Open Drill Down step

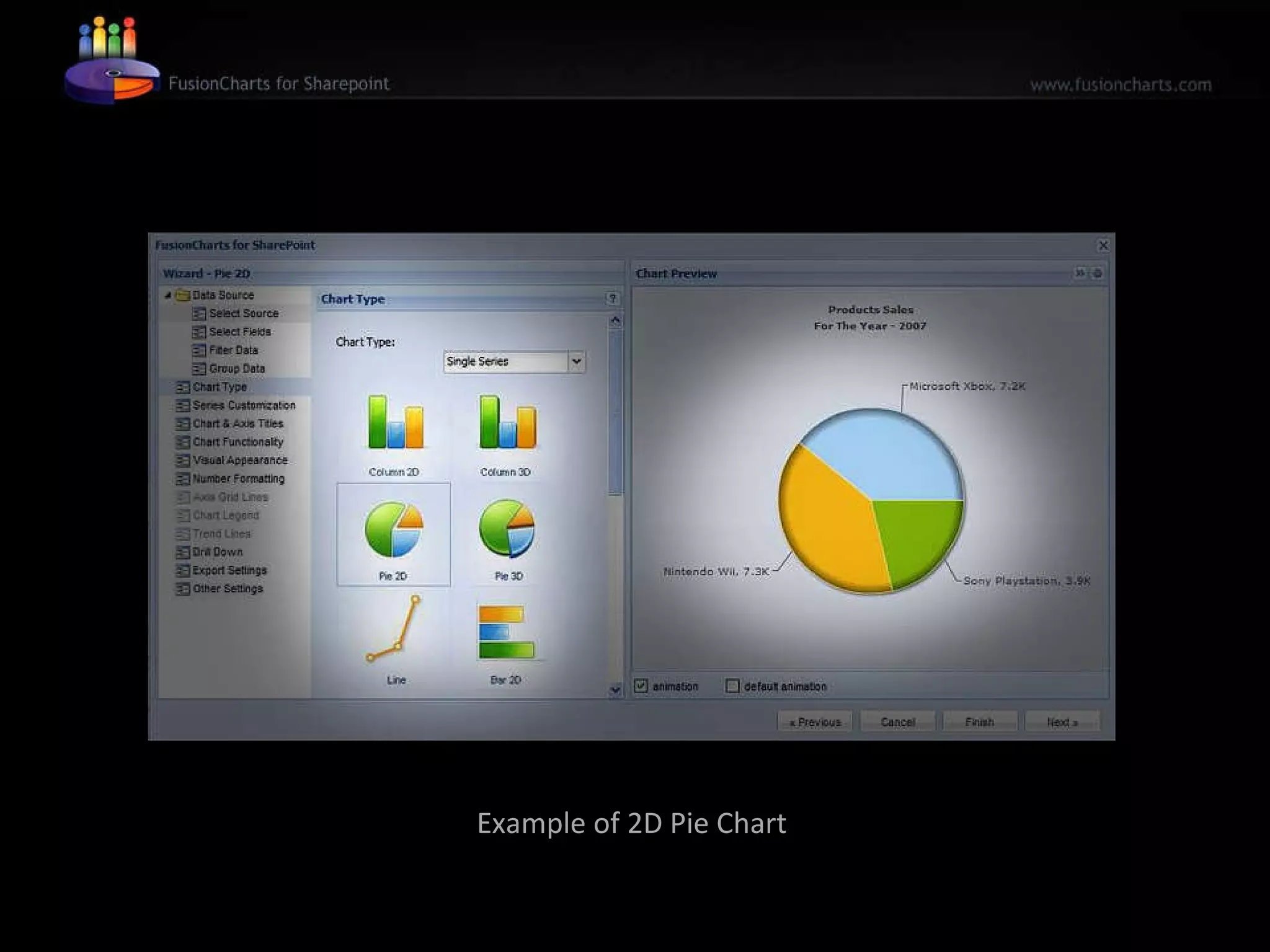(210, 552)
